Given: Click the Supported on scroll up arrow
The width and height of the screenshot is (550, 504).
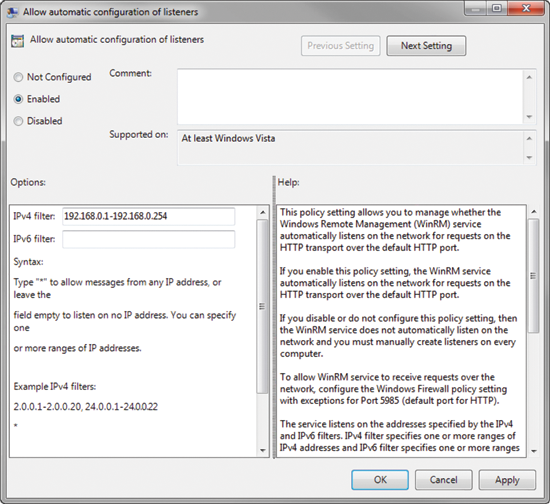Looking at the screenshot, I should tap(529, 139).
